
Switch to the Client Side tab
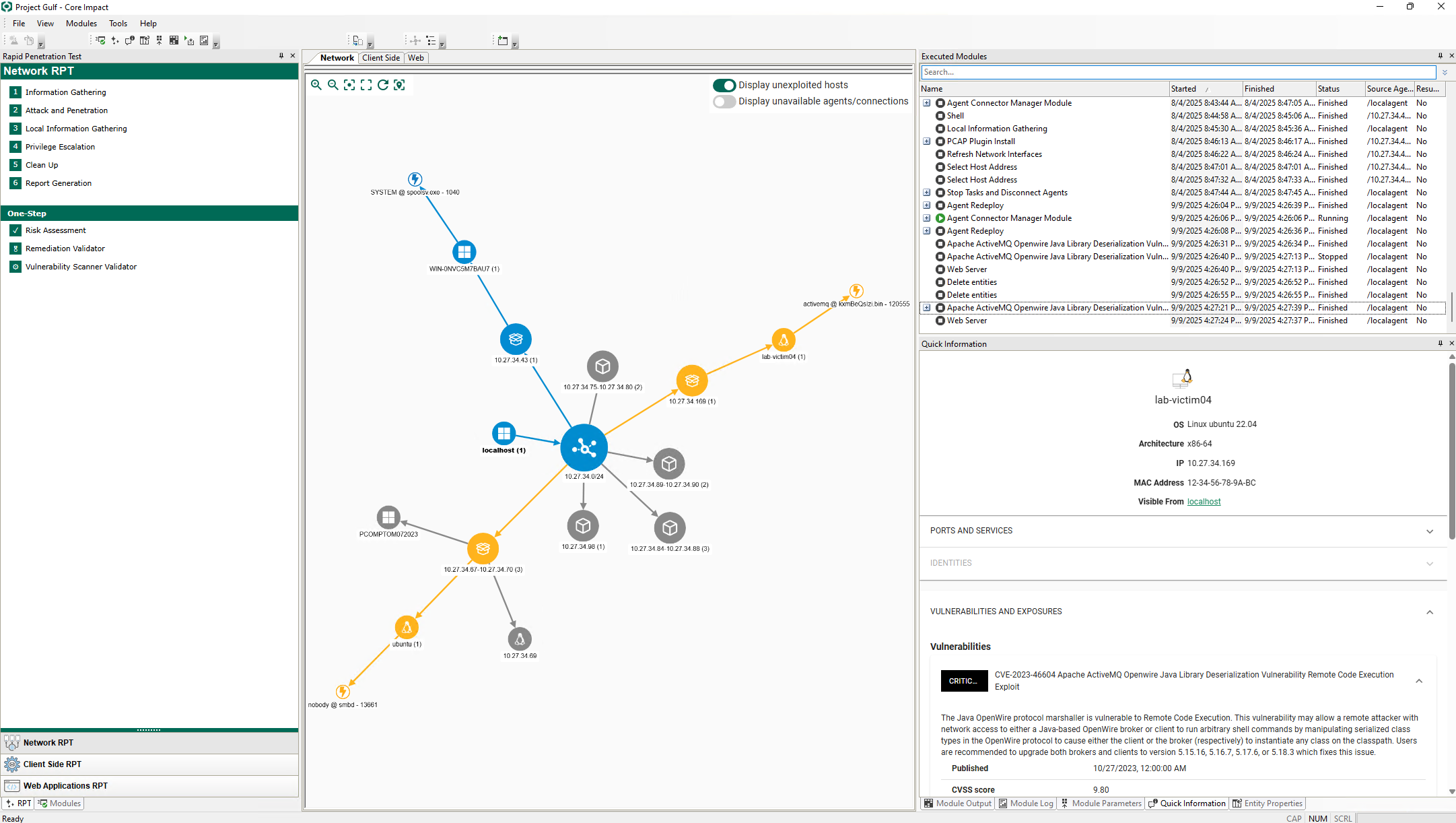pos(381,58)
